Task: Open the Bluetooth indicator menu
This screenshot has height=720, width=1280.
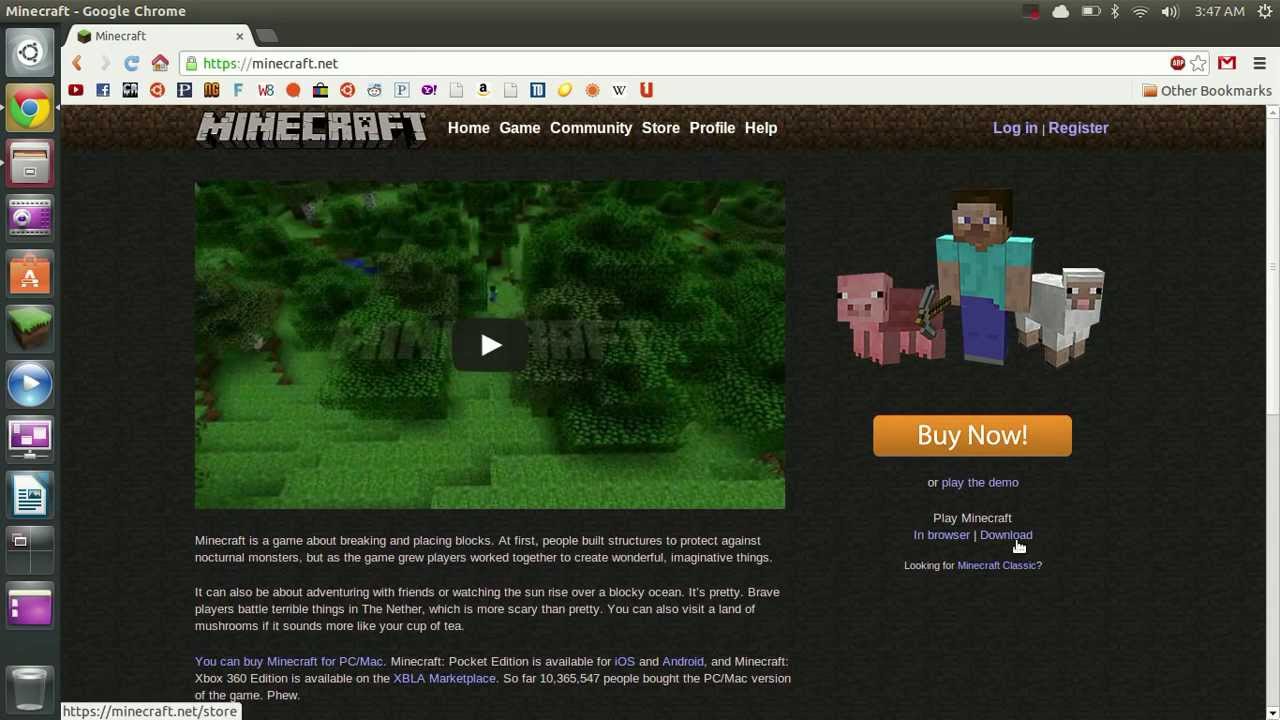Action: (1115, 11)
